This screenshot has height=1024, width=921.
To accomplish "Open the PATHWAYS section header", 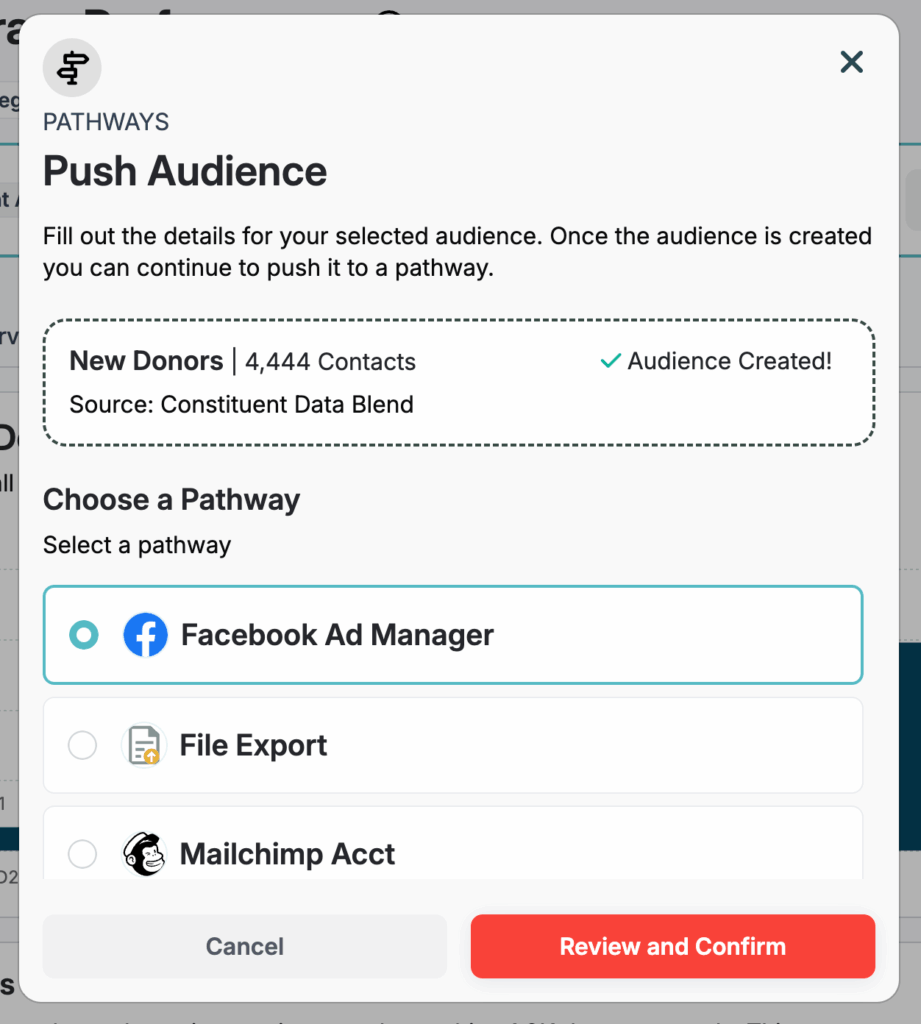I will click(105, 121).
